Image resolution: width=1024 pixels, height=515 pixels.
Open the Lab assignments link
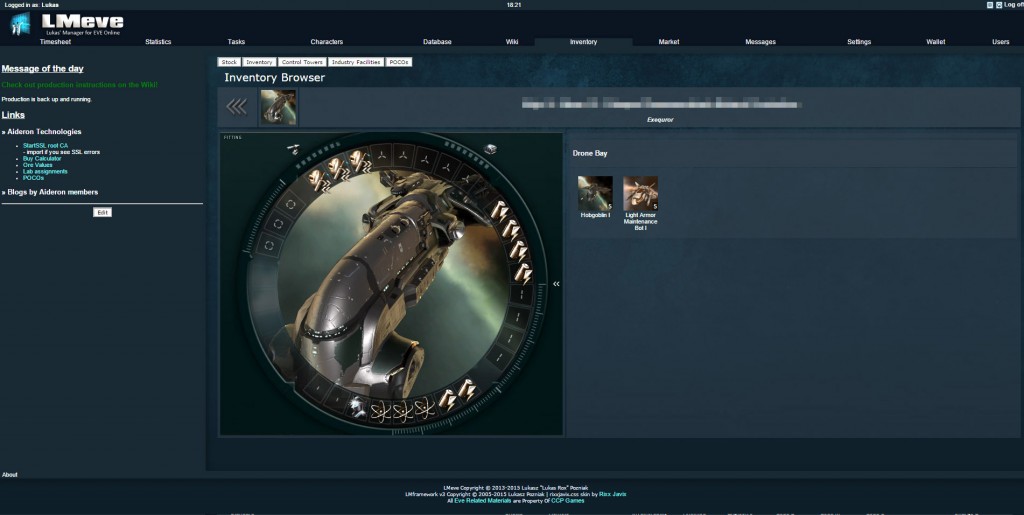tap(45, 172)
